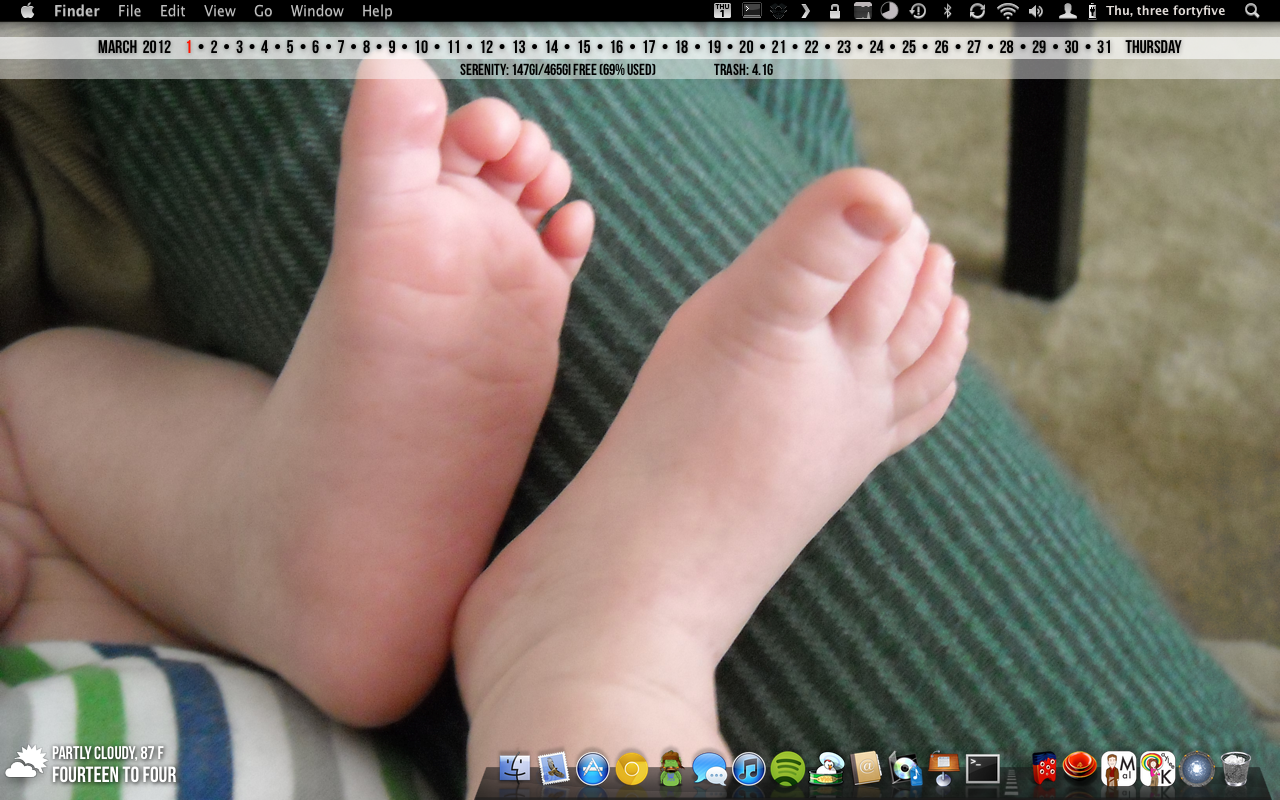
Task: Click the system monitor graph menu bar icon
Action: (x=862, y=11)
